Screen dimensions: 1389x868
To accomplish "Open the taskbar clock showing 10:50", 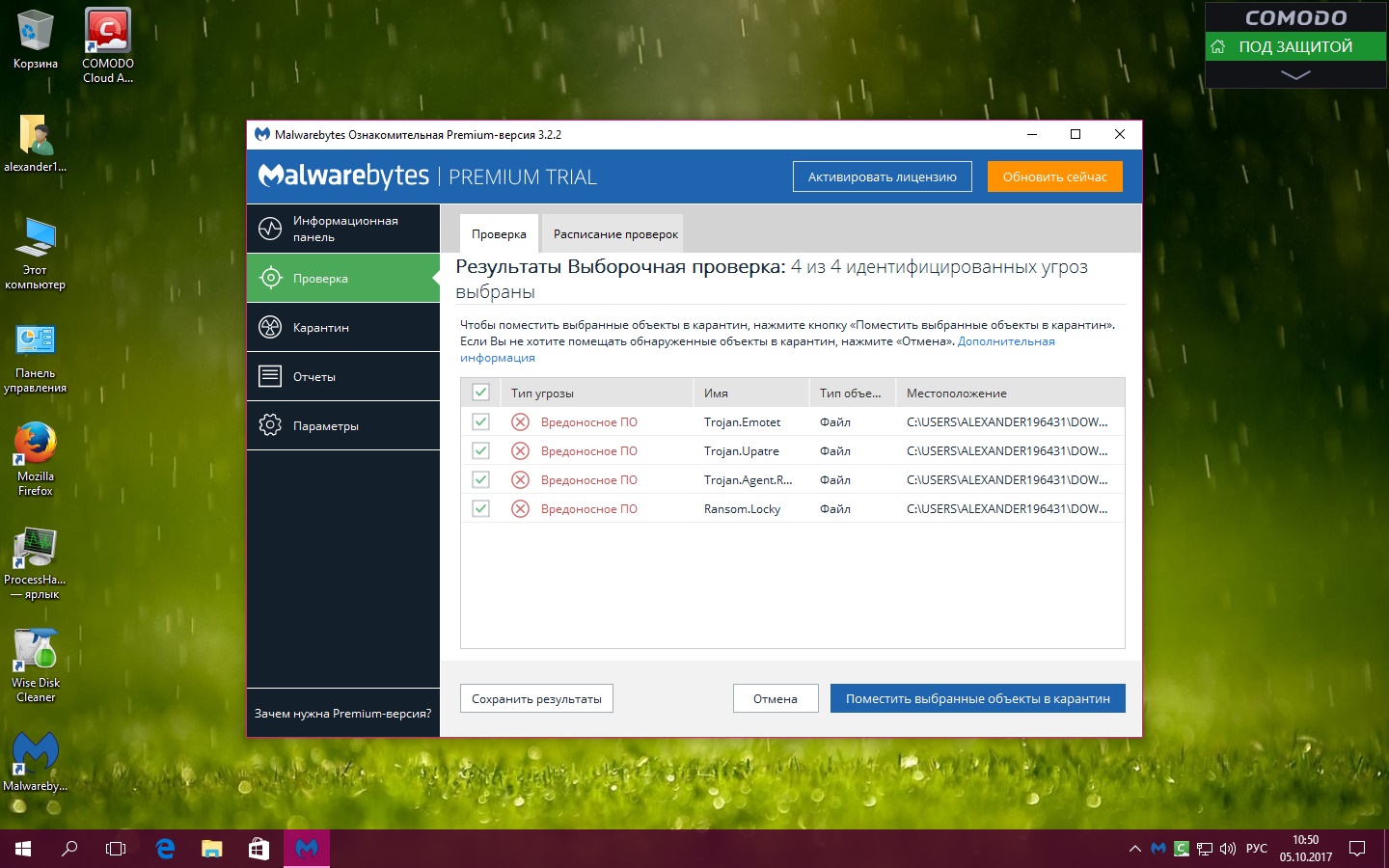I will 1306,849.
